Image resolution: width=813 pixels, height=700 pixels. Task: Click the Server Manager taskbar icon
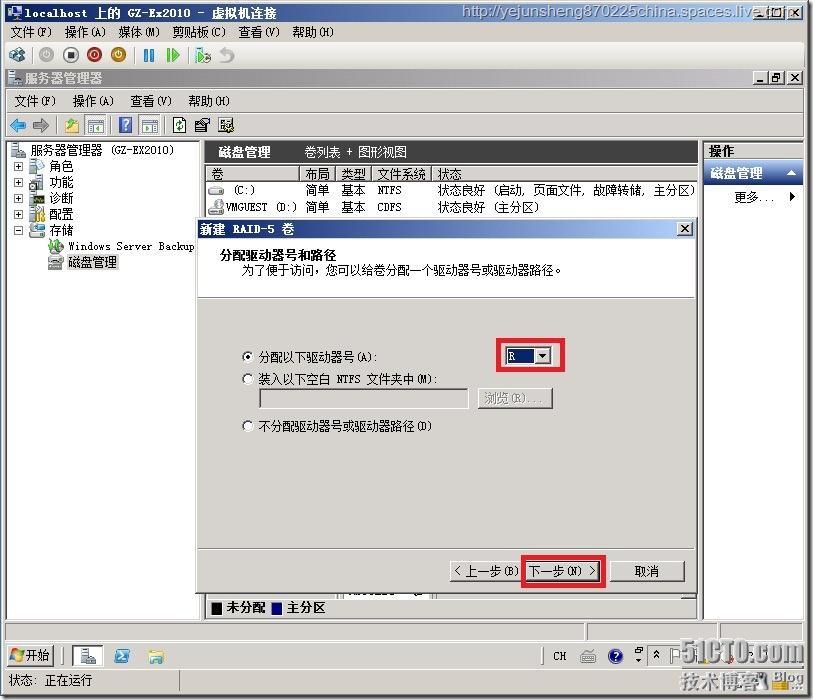pos(88,656)
